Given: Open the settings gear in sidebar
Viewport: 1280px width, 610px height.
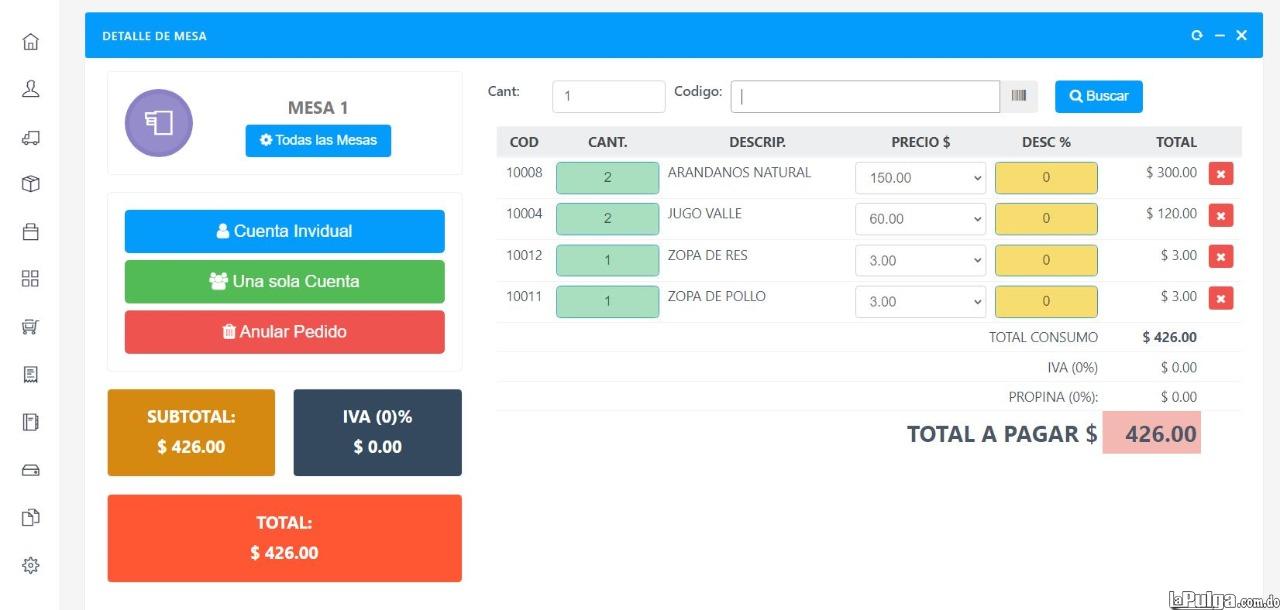Looking at the screenshot, I should pos(30,565).
